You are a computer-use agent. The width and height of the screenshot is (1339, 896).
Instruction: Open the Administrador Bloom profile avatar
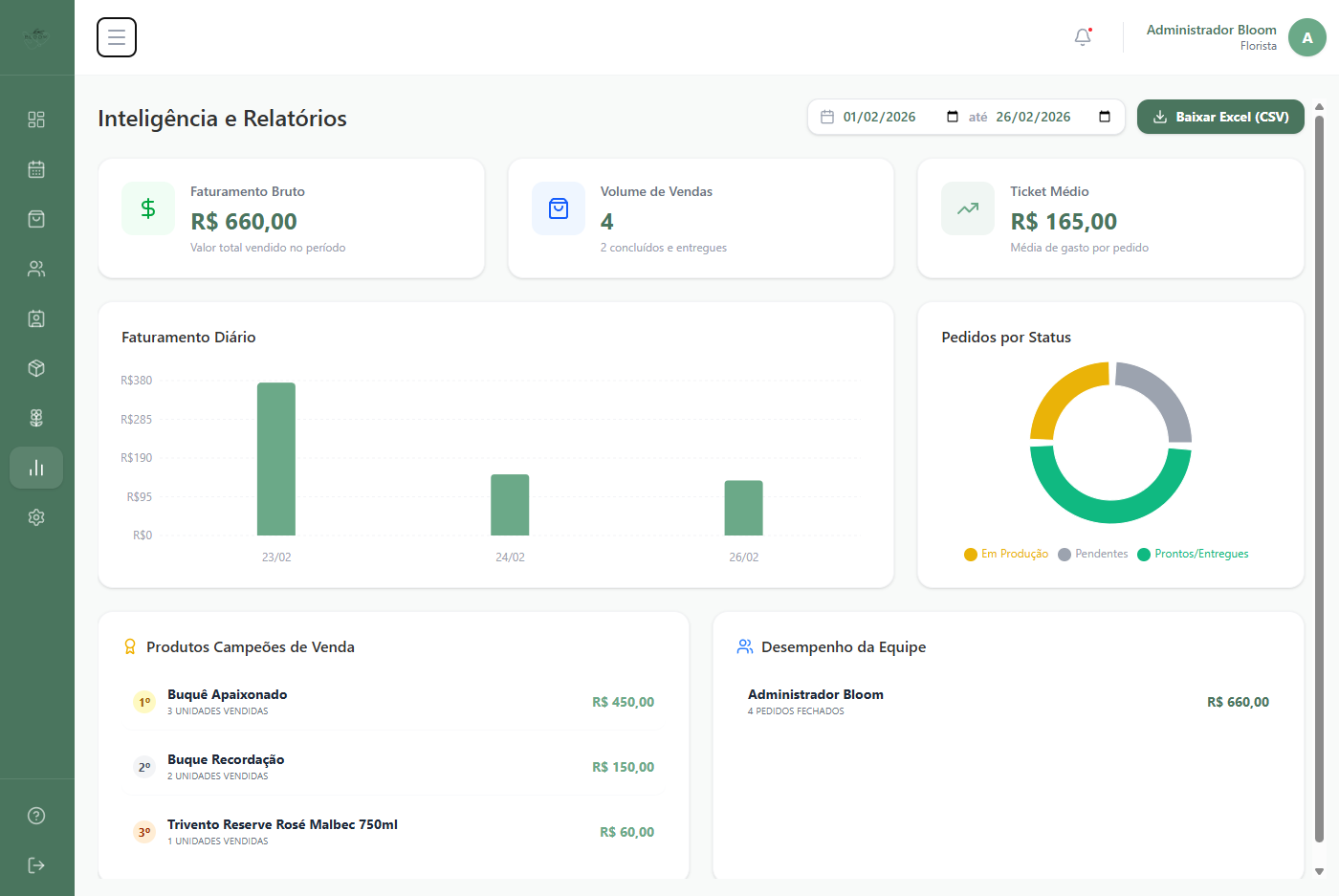(1306, 37)
